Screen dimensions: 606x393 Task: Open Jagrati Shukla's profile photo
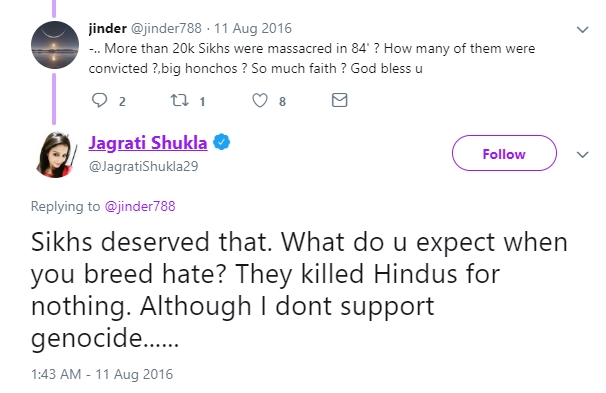coord(55,155)
